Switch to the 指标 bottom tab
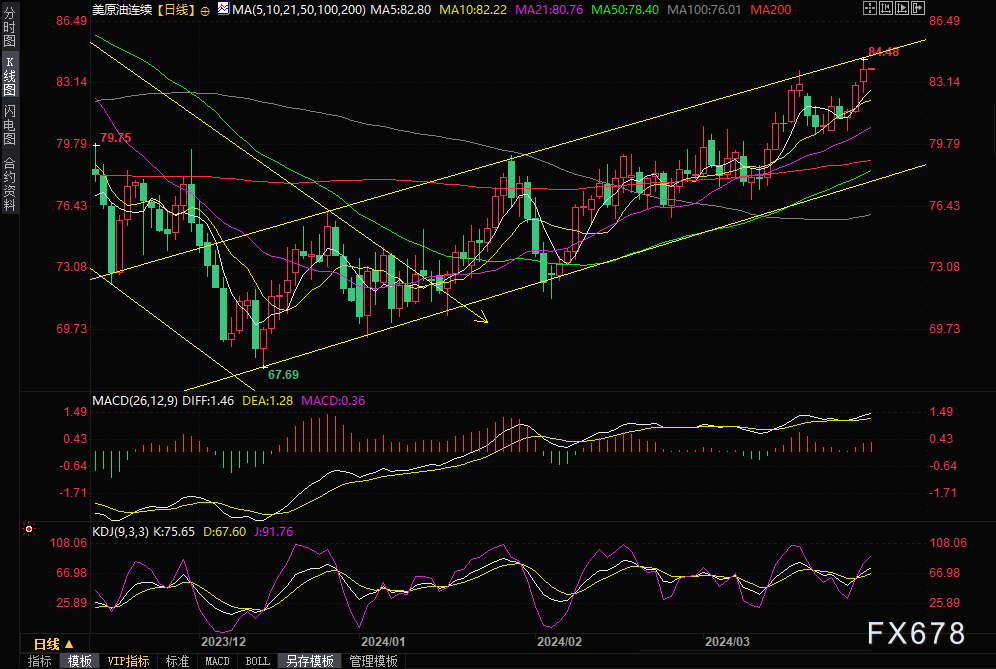Screen dimensions: 996x669 tap(39, 661)
